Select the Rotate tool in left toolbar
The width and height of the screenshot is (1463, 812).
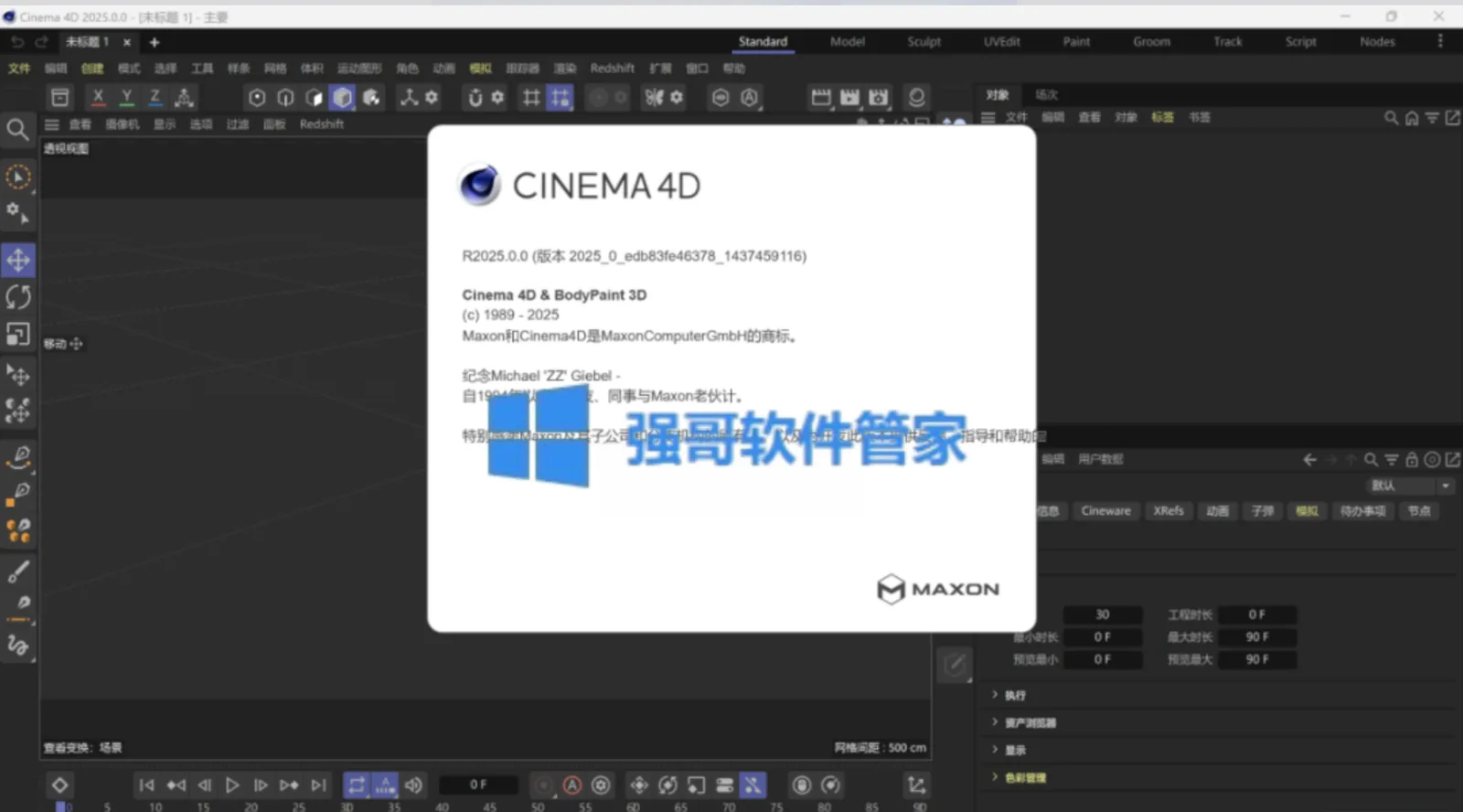[x=18, y=297]
